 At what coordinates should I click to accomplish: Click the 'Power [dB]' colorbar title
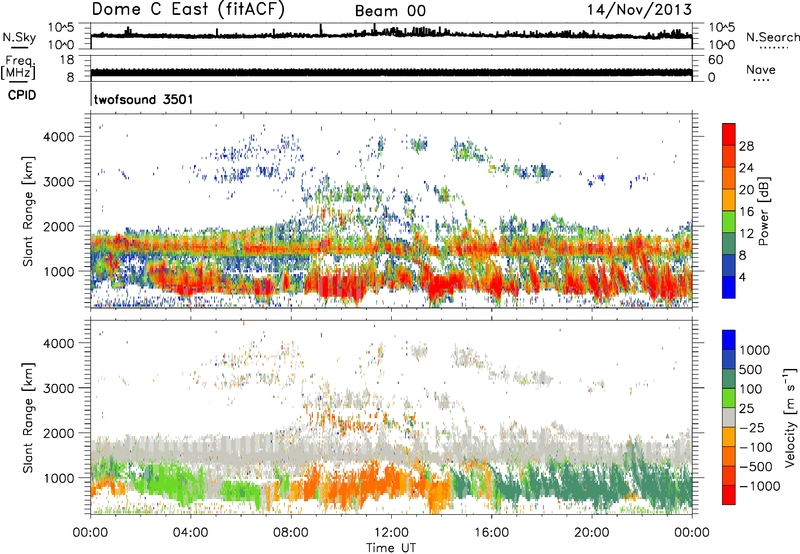tap(764, 211)
